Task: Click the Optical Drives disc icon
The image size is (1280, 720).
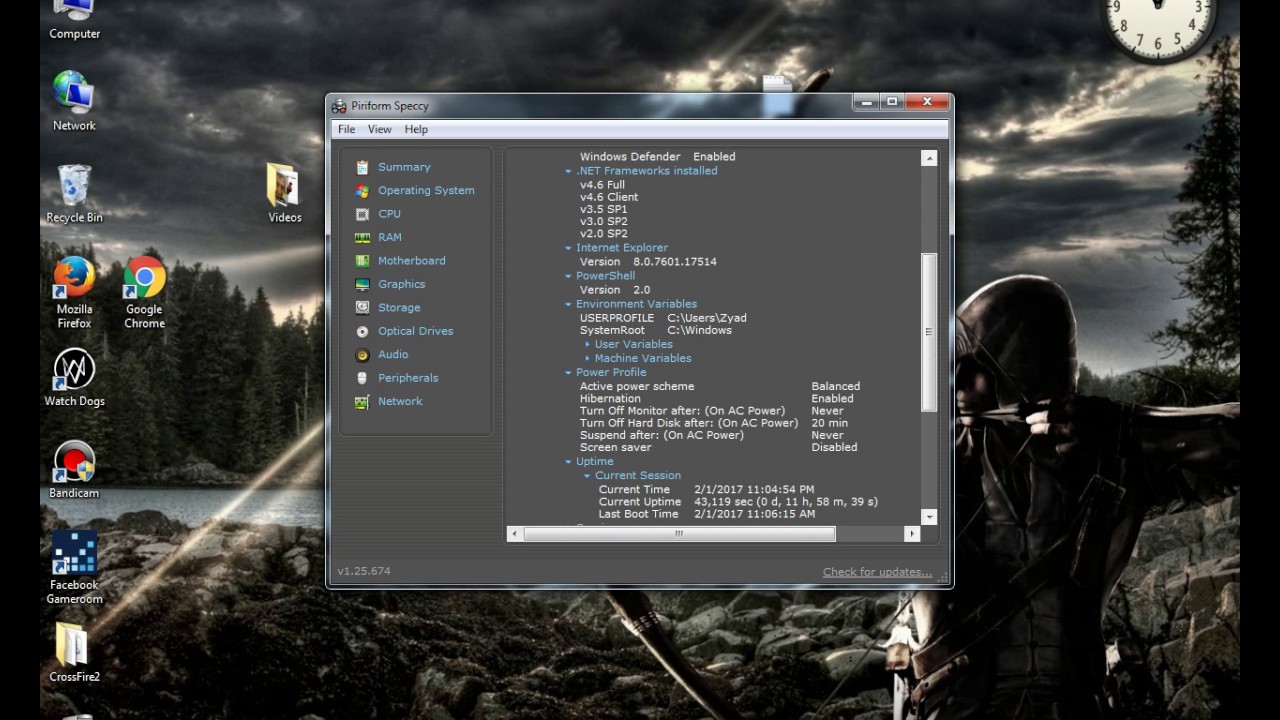Action: point(362,331)
